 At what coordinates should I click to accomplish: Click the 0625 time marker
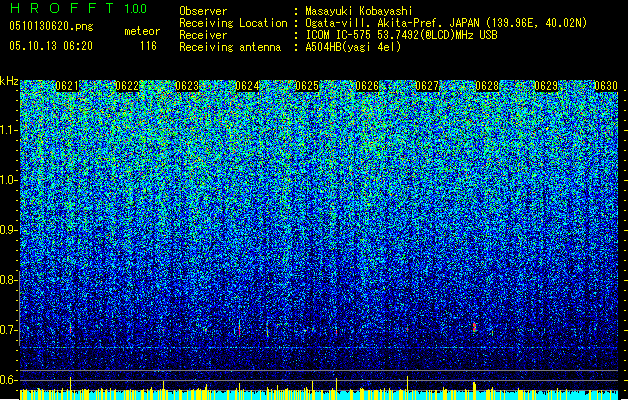pos(307,86)
